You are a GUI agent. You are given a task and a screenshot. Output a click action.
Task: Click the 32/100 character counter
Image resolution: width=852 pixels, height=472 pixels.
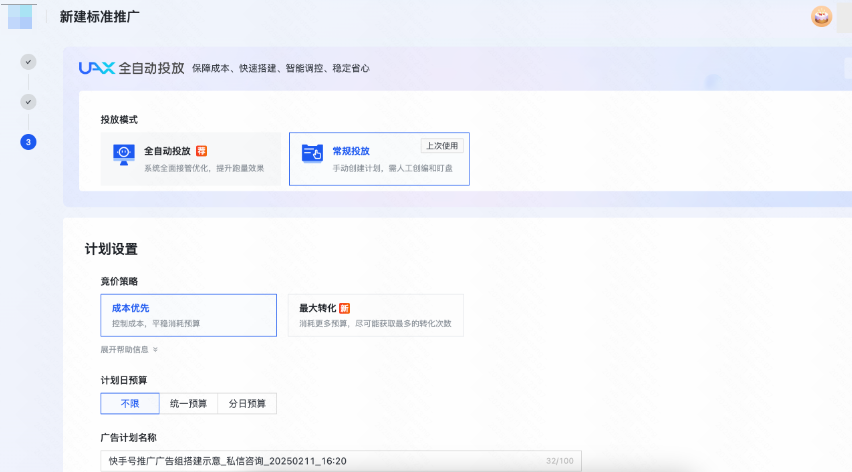point(560,461)
